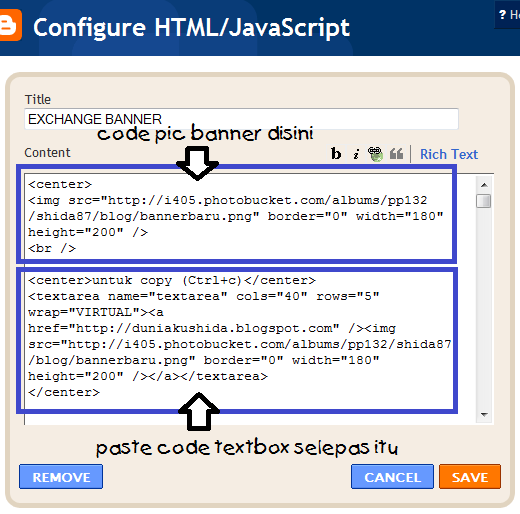This screenshot has width=520, height=514.
Task: Insert a link with the link icon
Action: tap(375, 154)
